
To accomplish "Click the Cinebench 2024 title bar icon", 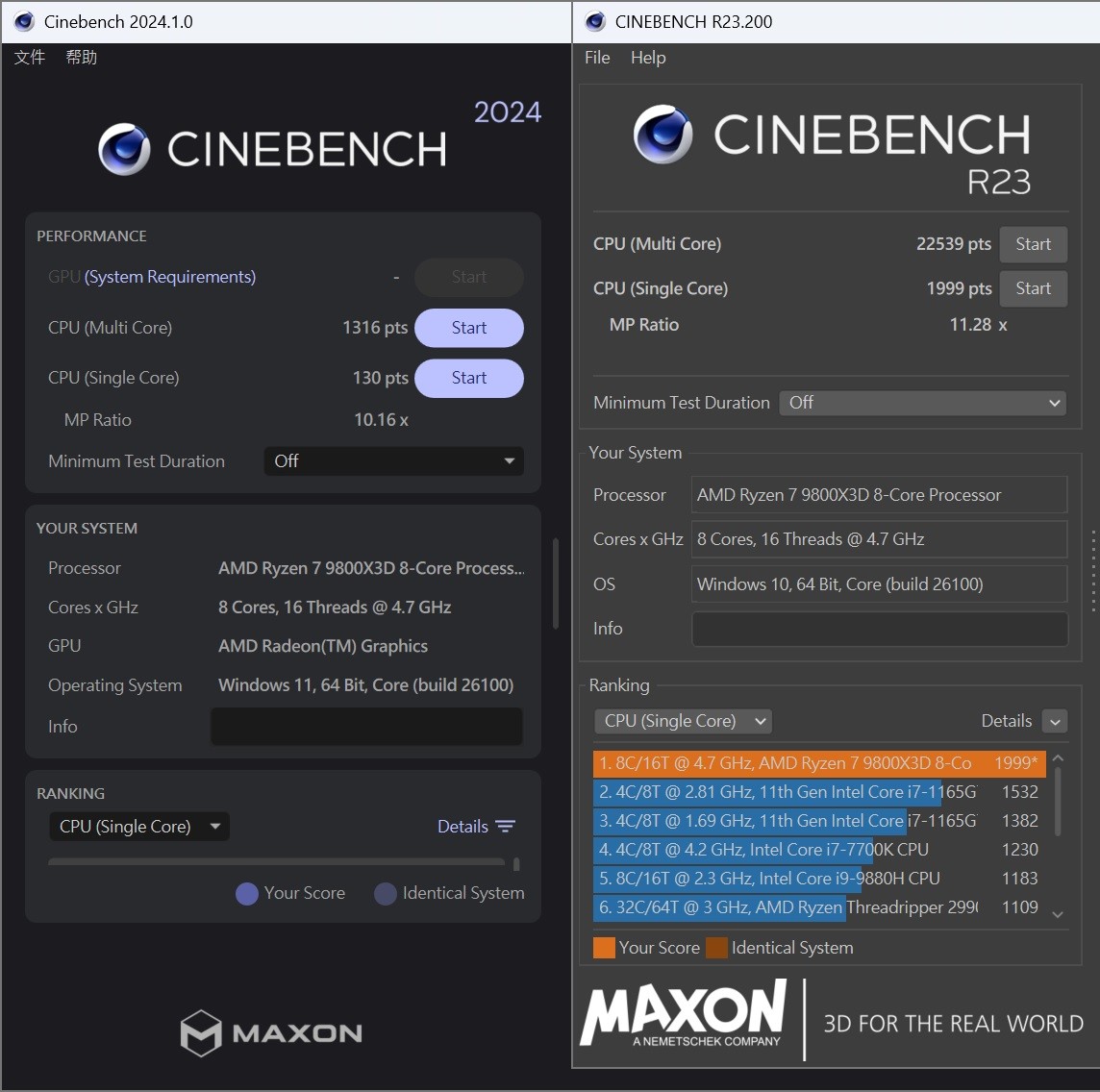I will coord(24,21).
